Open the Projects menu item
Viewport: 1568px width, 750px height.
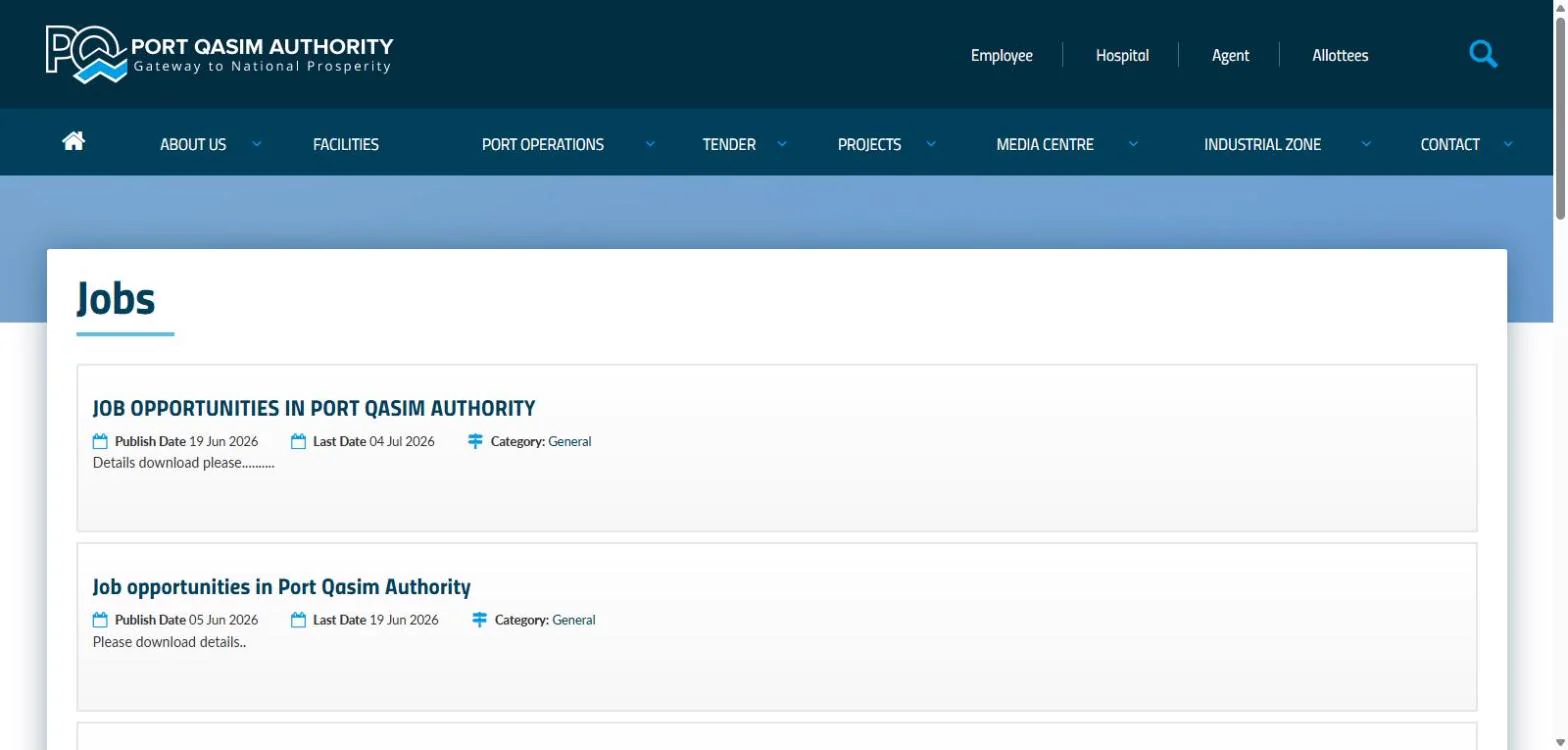[869, 144]
